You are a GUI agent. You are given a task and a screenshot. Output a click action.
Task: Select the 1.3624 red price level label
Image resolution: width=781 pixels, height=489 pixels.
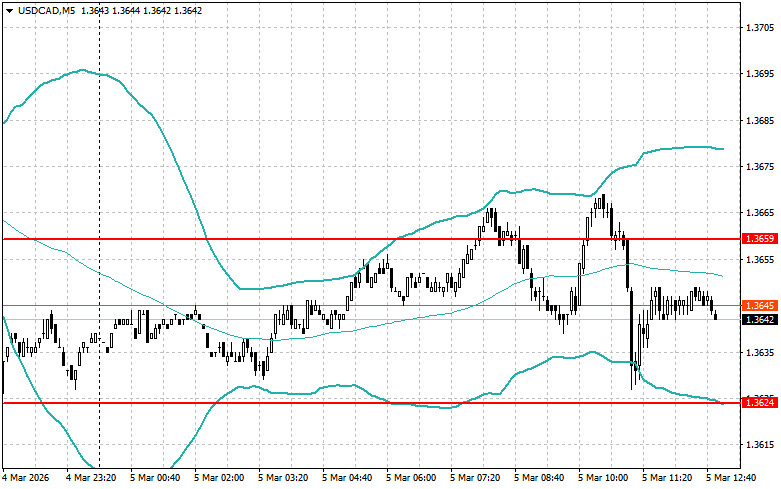coord(760,402)
